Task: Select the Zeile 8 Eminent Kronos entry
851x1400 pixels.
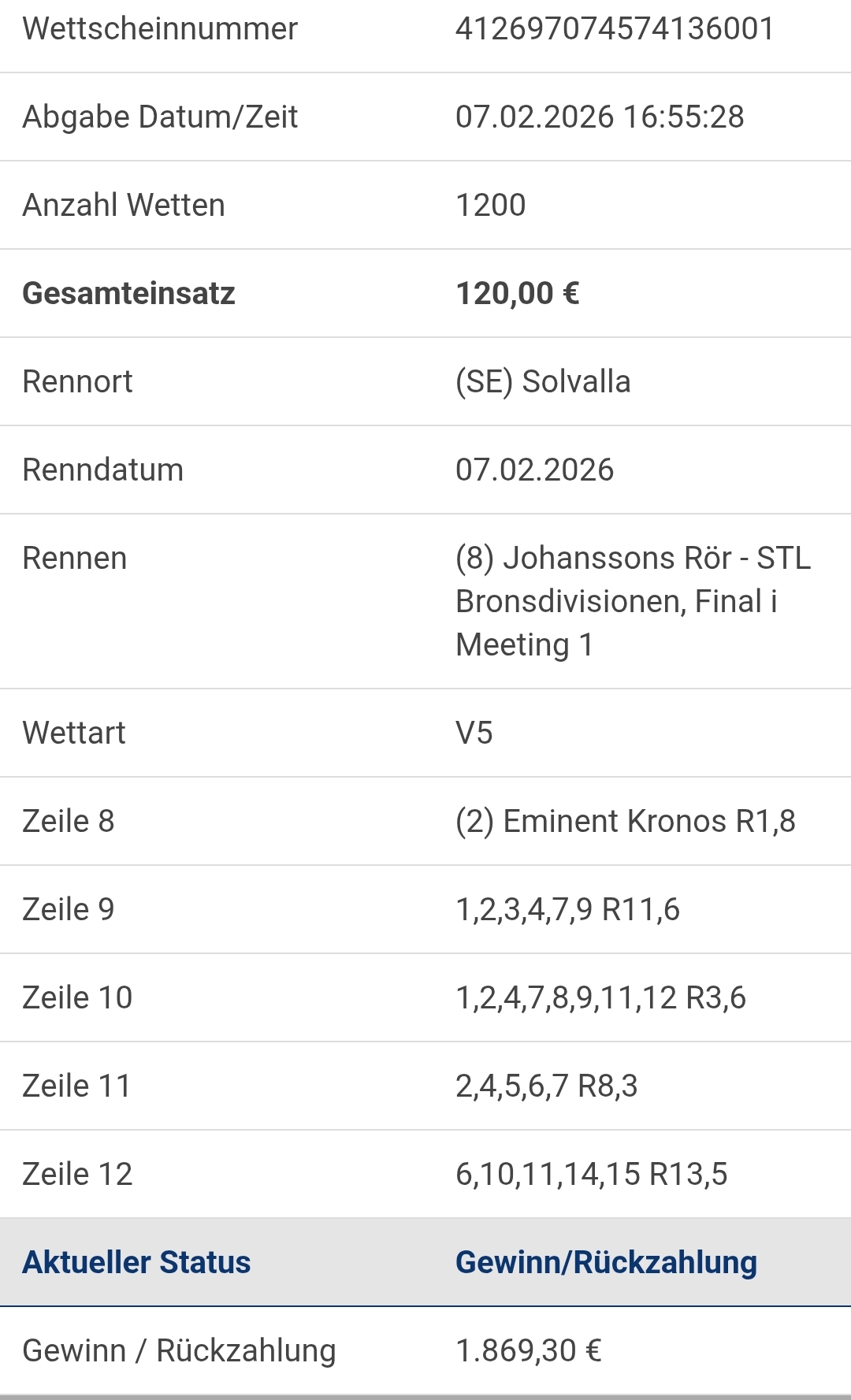Action: [625, 822]
